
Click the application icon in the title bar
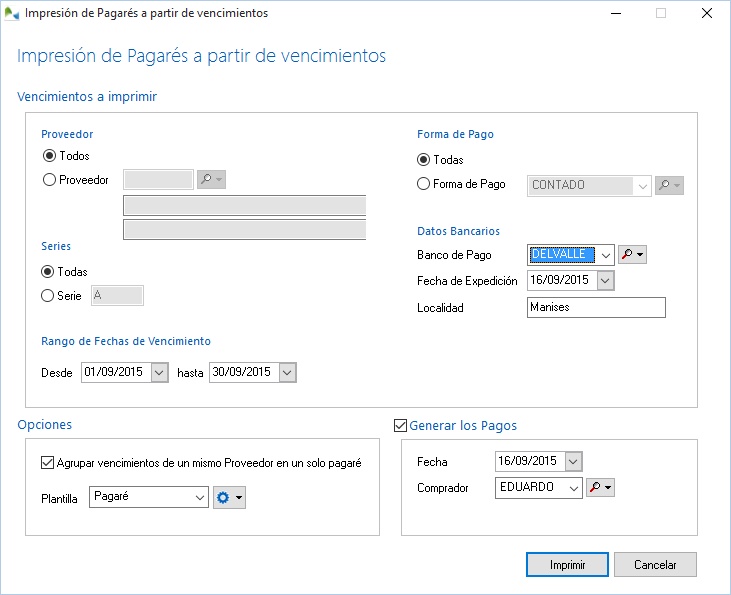(11, 14)
